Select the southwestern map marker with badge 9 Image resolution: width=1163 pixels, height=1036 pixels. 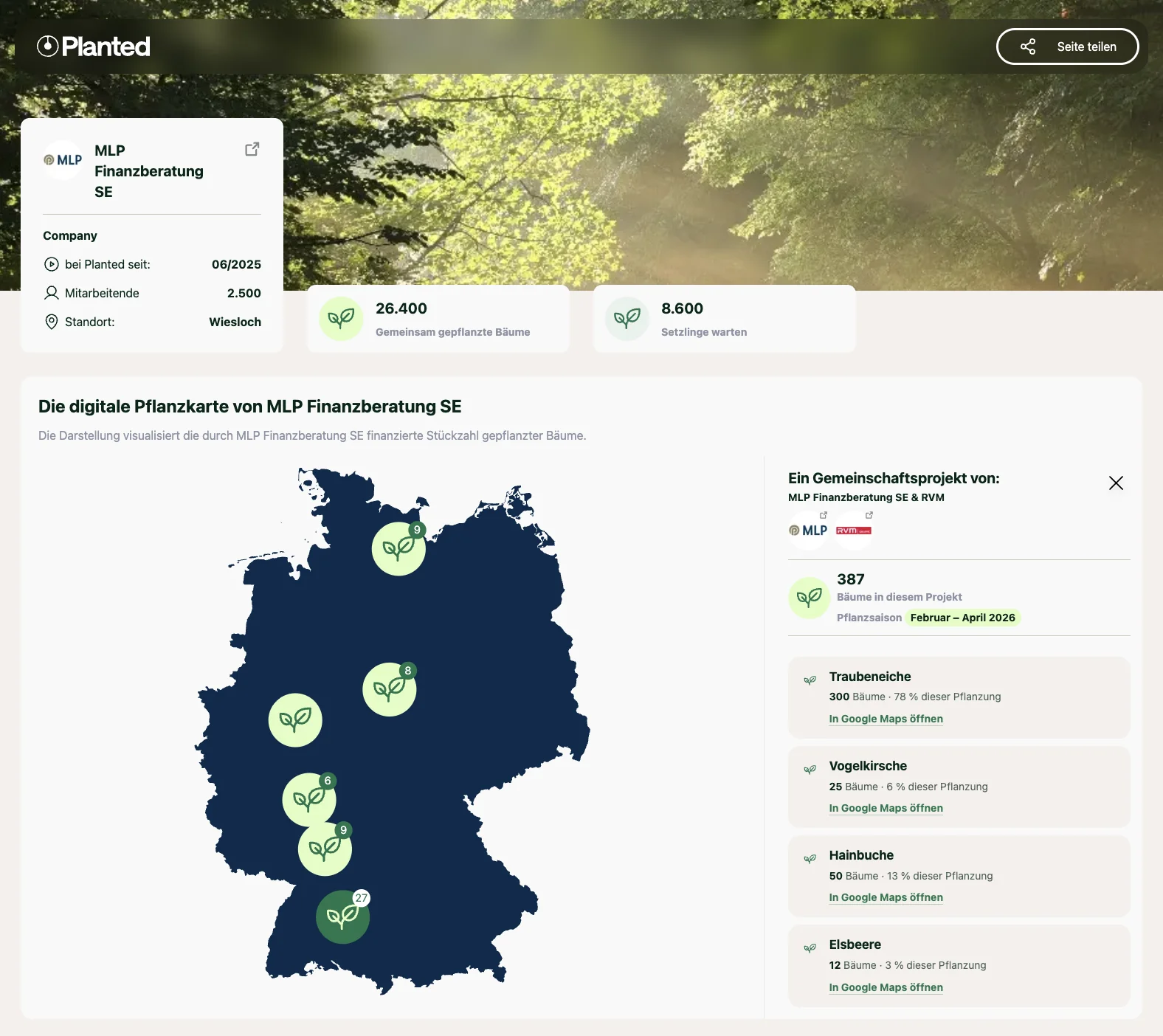click(325, 849)
